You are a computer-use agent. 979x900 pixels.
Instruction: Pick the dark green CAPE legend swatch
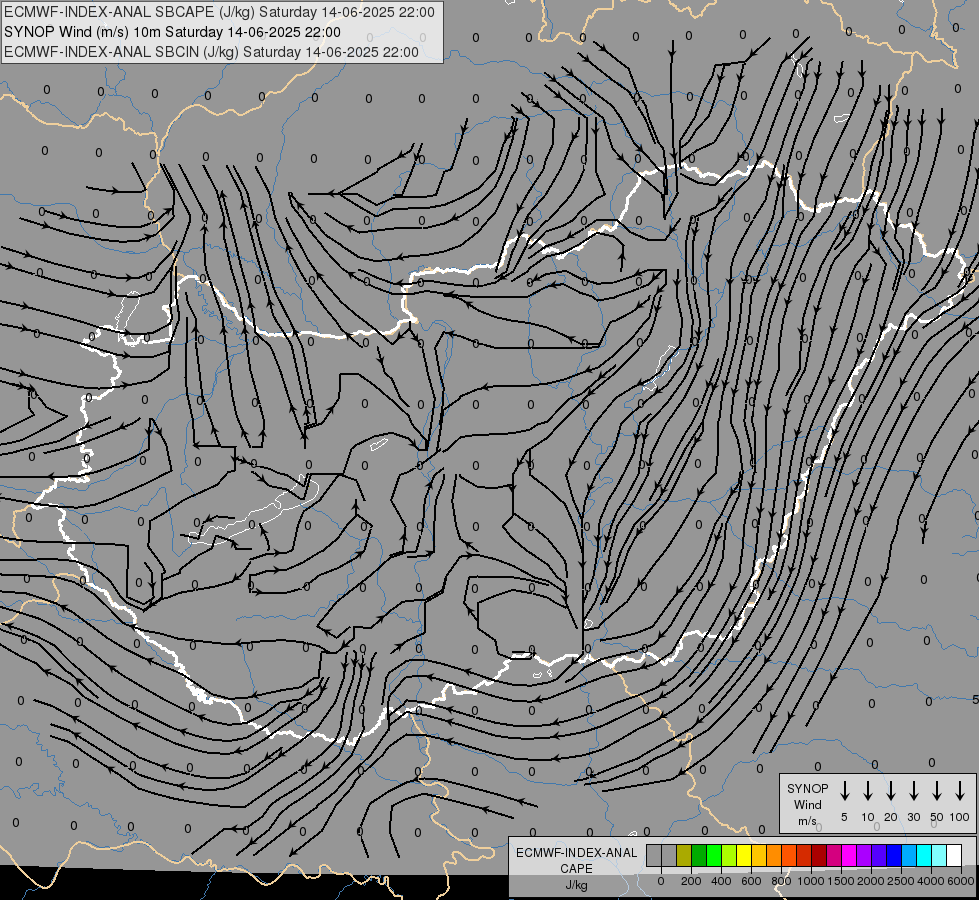(x=699, y=855)
